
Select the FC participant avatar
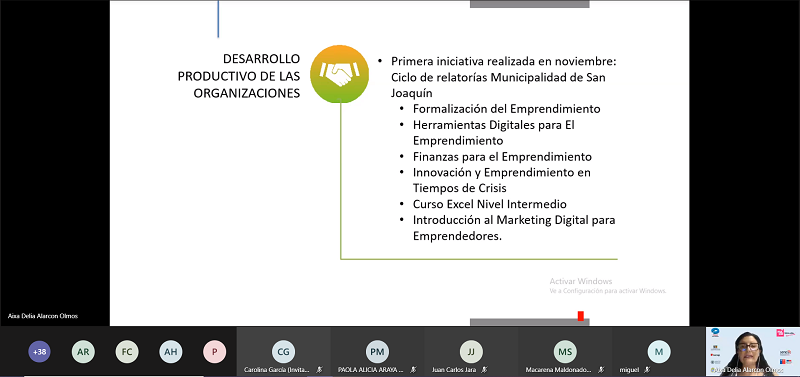127,351
